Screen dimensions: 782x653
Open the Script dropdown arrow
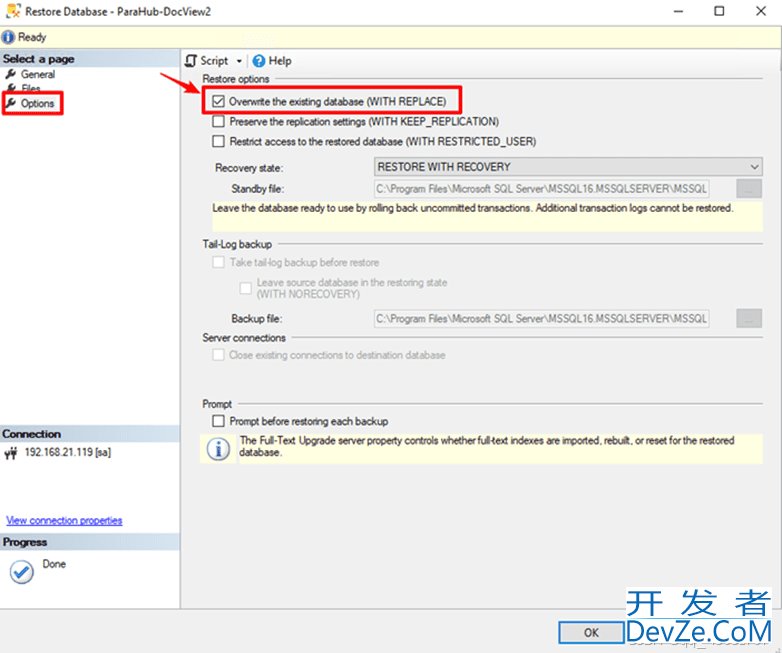pyautogui.click(x=239, y=61)
